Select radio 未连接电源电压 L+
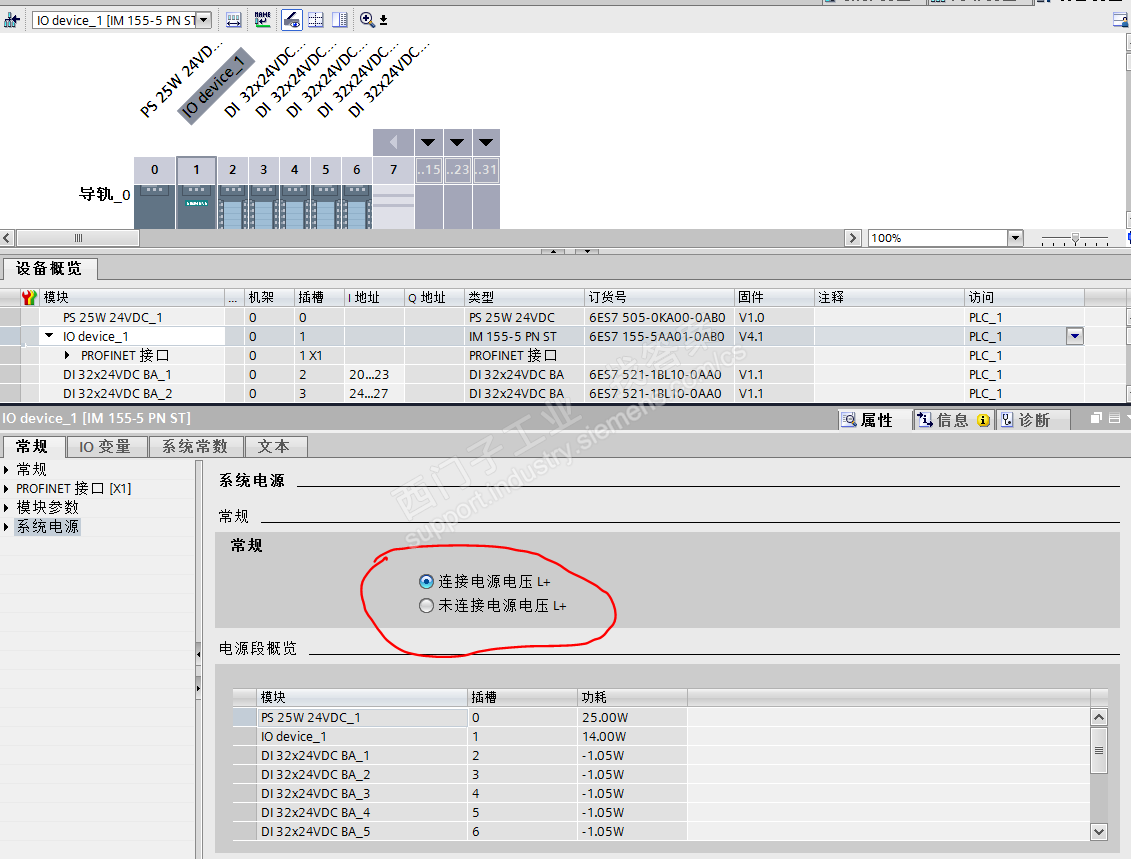Screen dimensions: 1131x859 (x=426, y=606)
